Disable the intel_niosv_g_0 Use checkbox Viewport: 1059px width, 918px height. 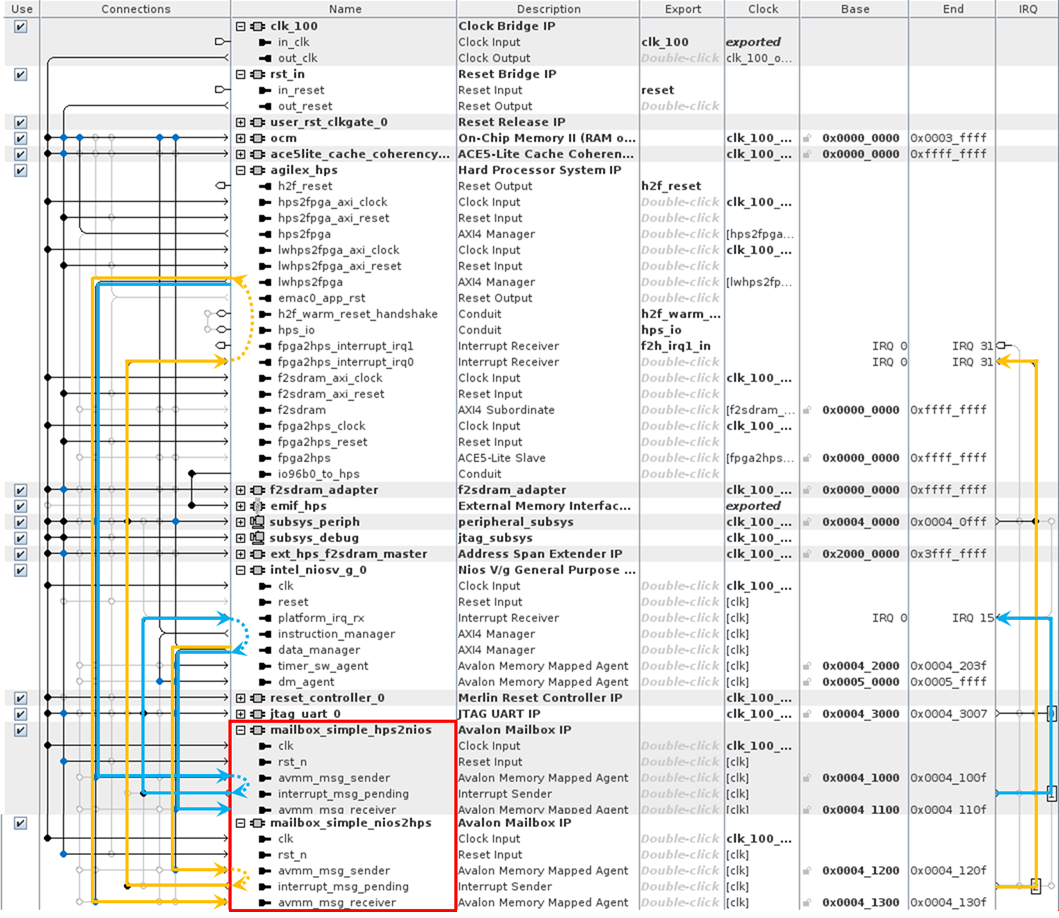[x=21, y=570]
